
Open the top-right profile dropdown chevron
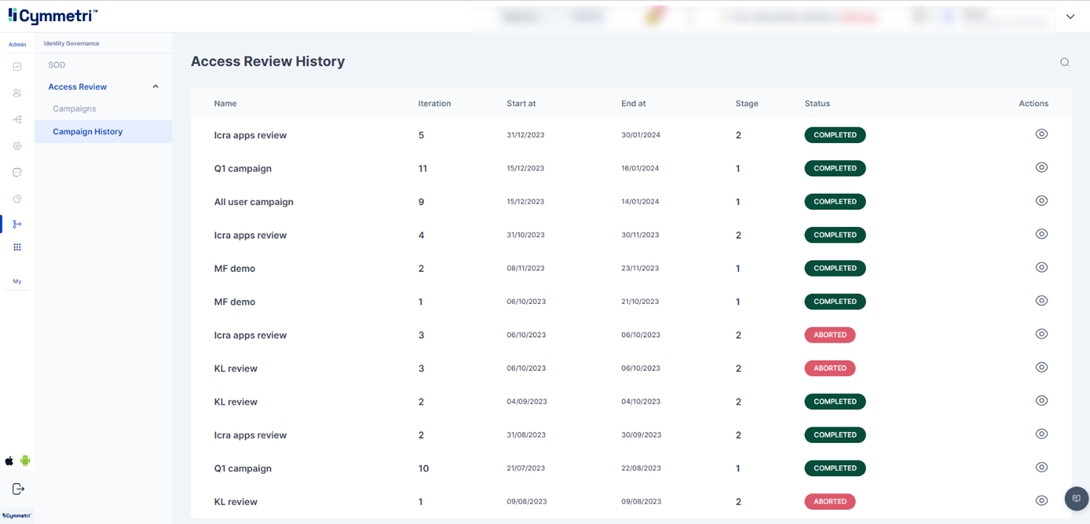point(1070,17)
